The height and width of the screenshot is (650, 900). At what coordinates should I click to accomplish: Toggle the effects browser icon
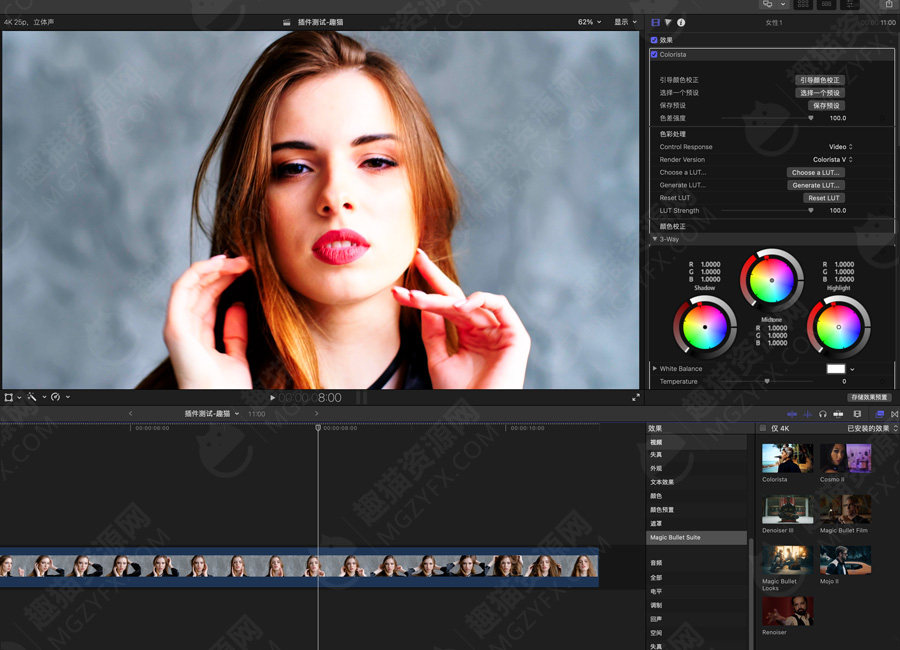[x=880, y=414]
